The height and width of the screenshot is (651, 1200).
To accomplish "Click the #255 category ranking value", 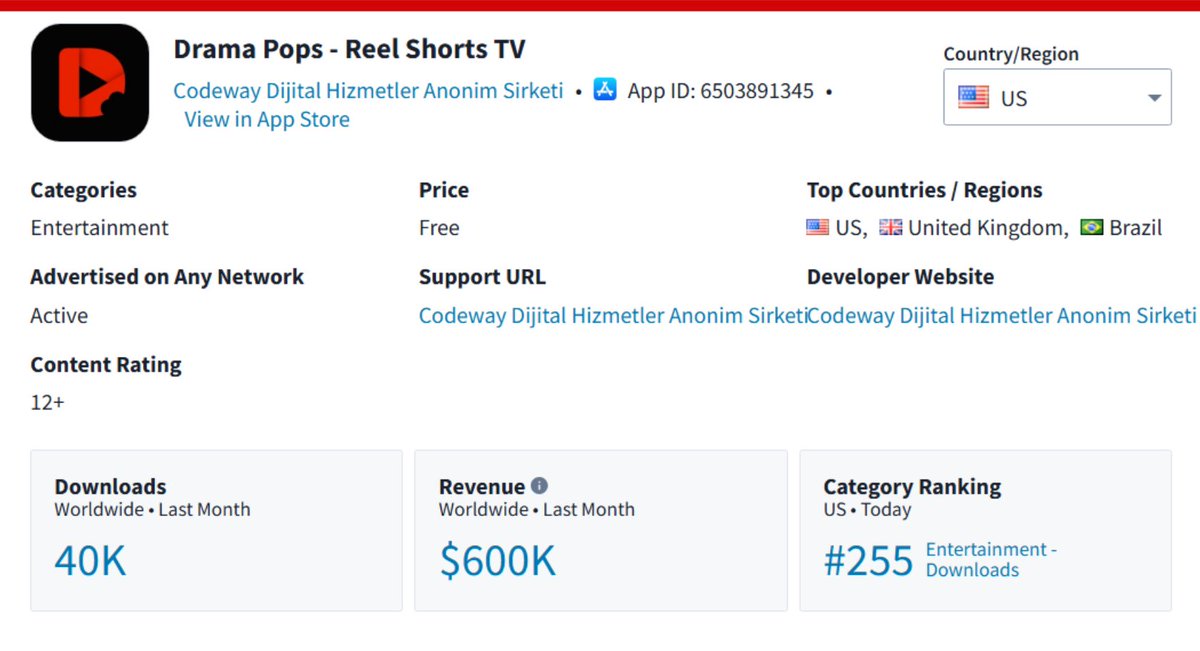I will (868, 561).
